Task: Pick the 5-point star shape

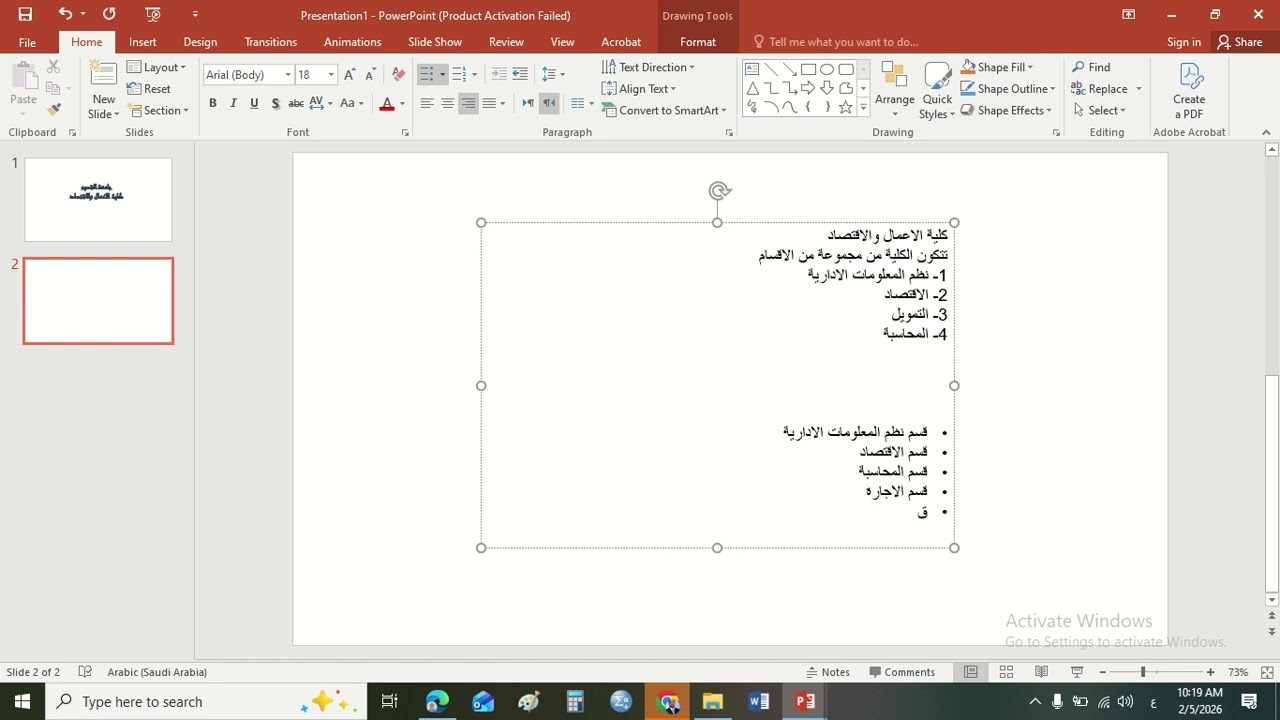Action: point(846,107)
